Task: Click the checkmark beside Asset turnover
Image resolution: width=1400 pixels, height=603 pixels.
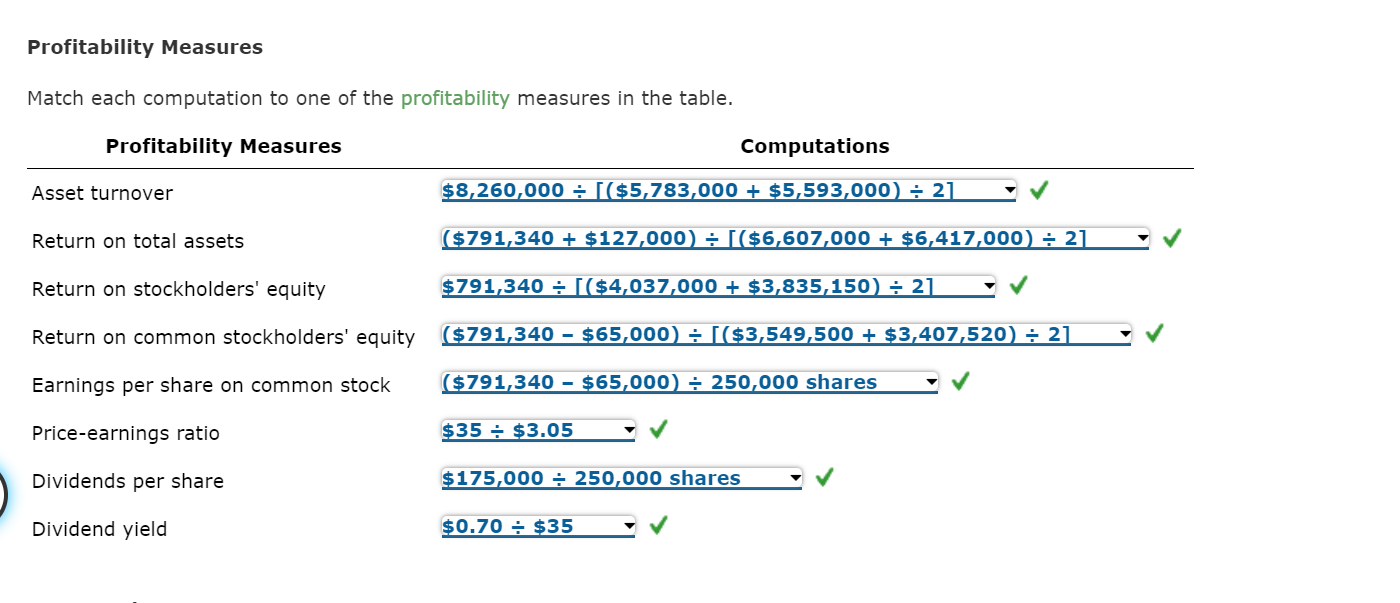Action: click(x=1039, y=188)
